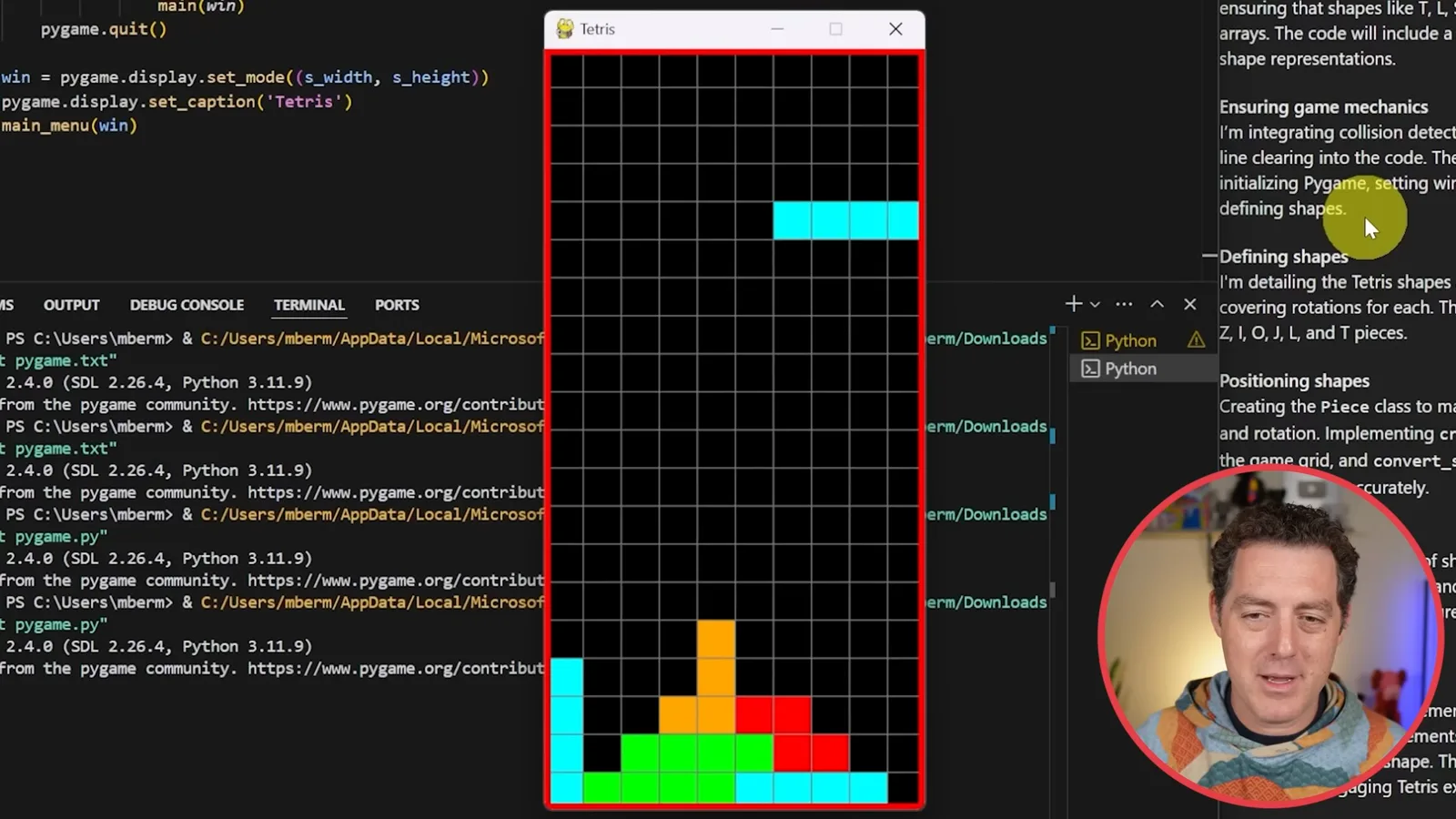
Task: Expand the new terminal launch profile dropdown
Action: [x=1095, y=305]
